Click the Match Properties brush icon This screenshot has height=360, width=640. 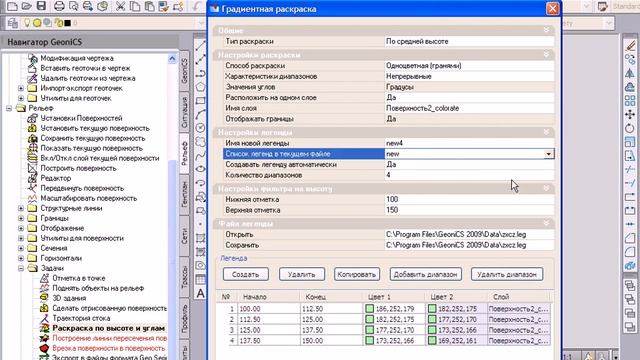coord(164,6)
